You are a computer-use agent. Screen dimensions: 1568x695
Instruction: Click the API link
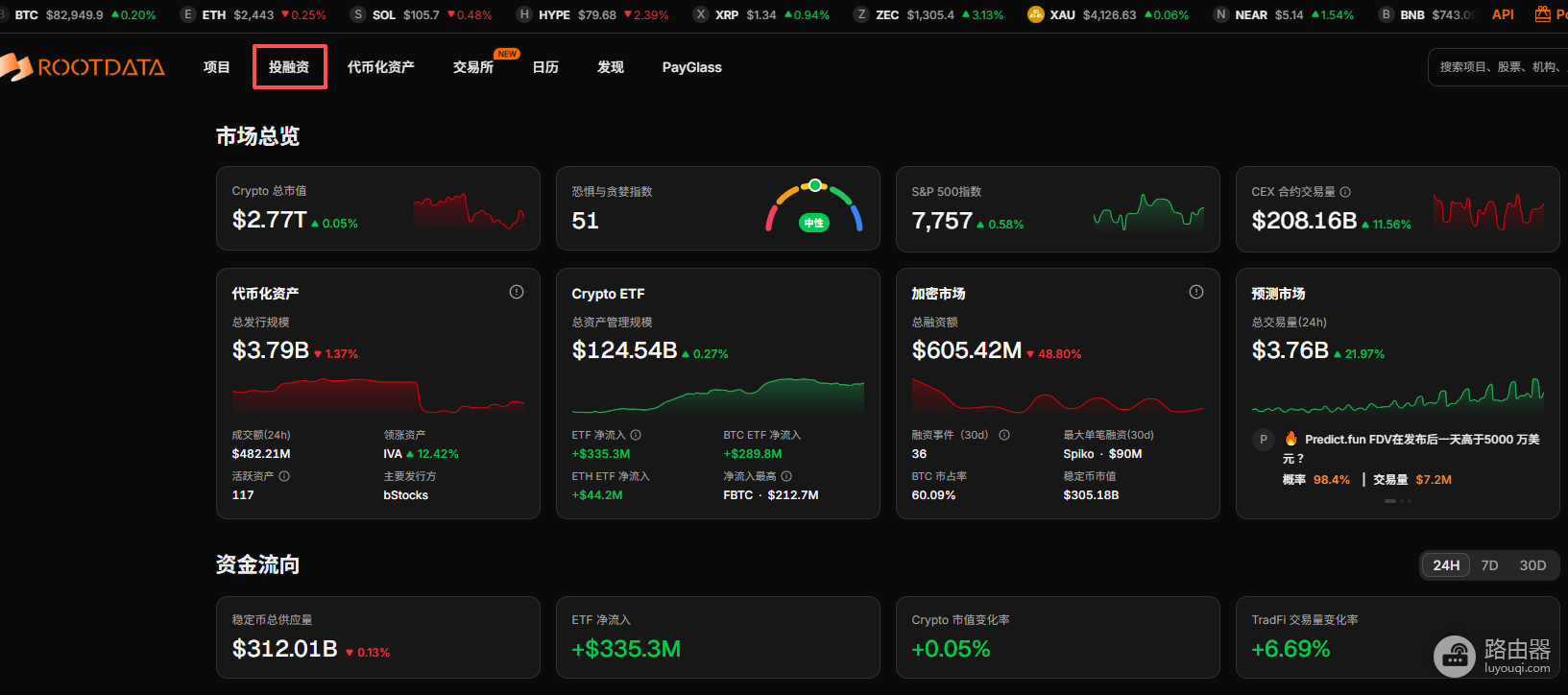pyautogui.click(x=1503, y=14)
